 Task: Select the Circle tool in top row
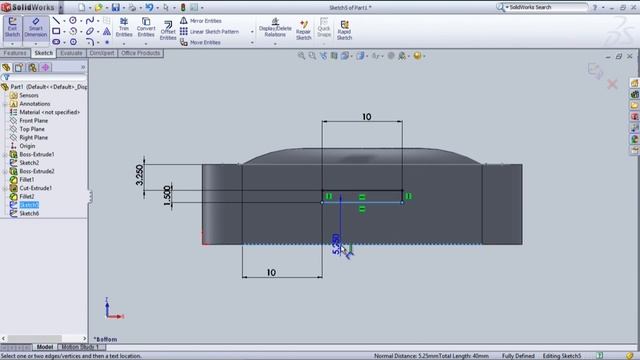[73, 20]
